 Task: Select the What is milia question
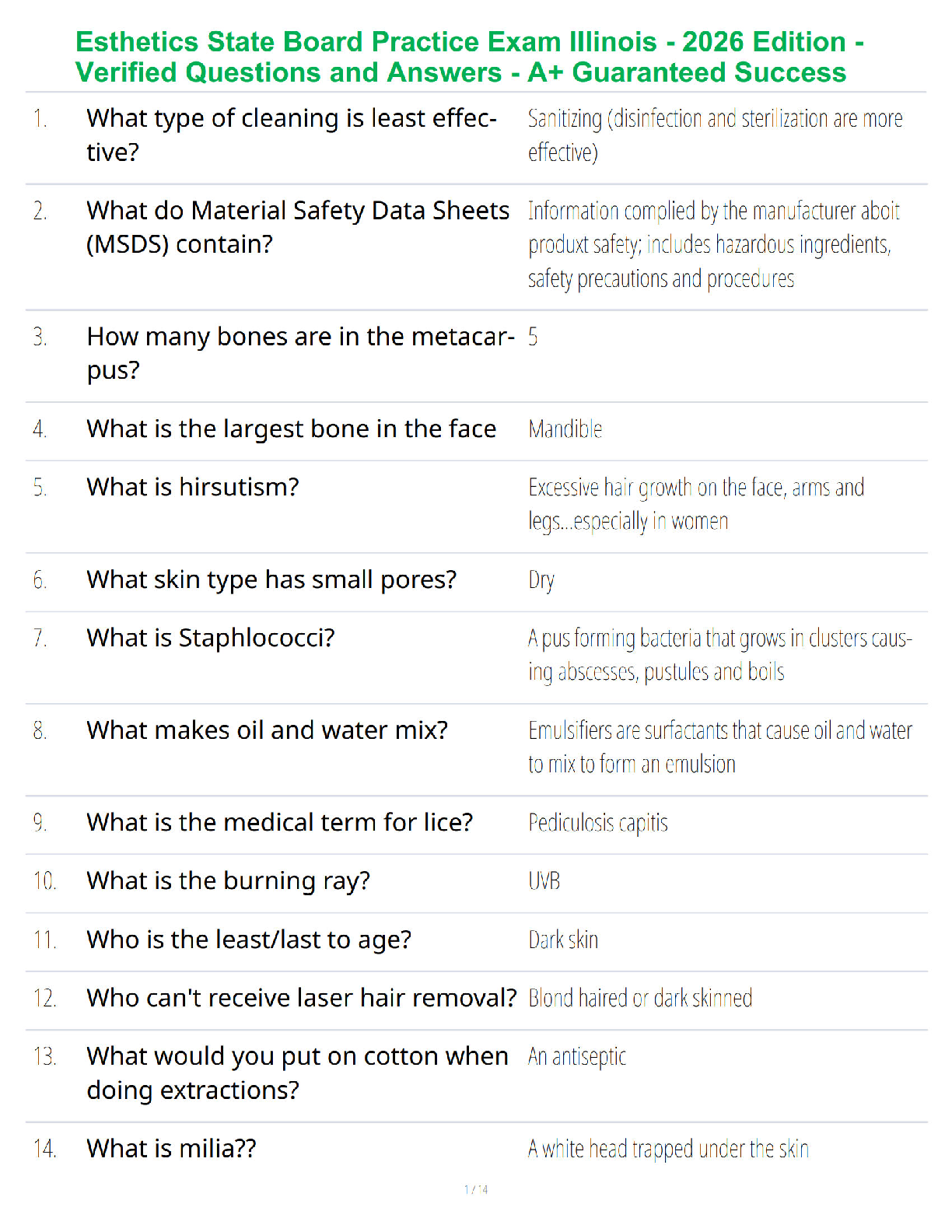(171, 1149)
